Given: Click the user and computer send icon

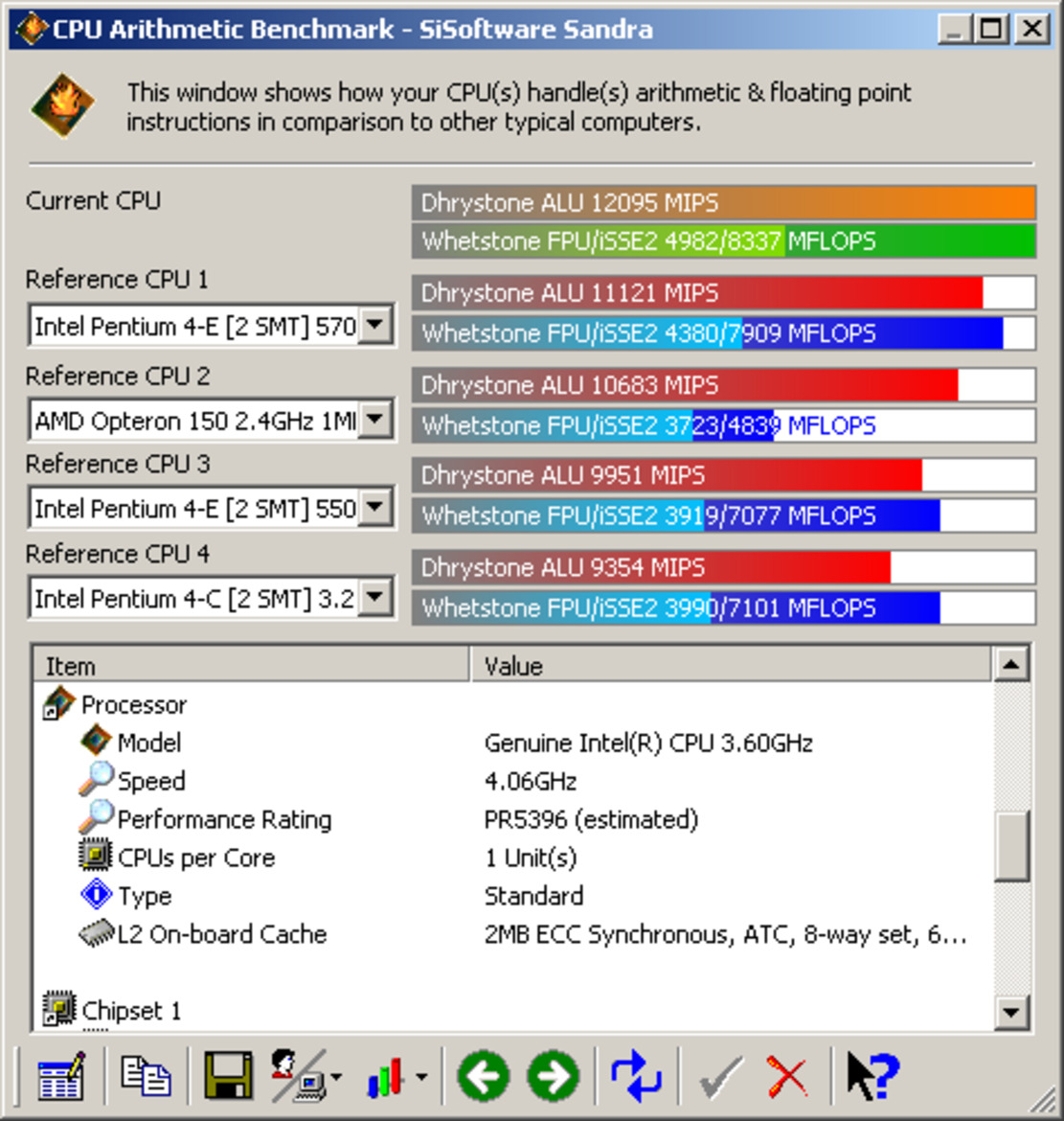Looking at the screenshot, I should (299, 1075).
